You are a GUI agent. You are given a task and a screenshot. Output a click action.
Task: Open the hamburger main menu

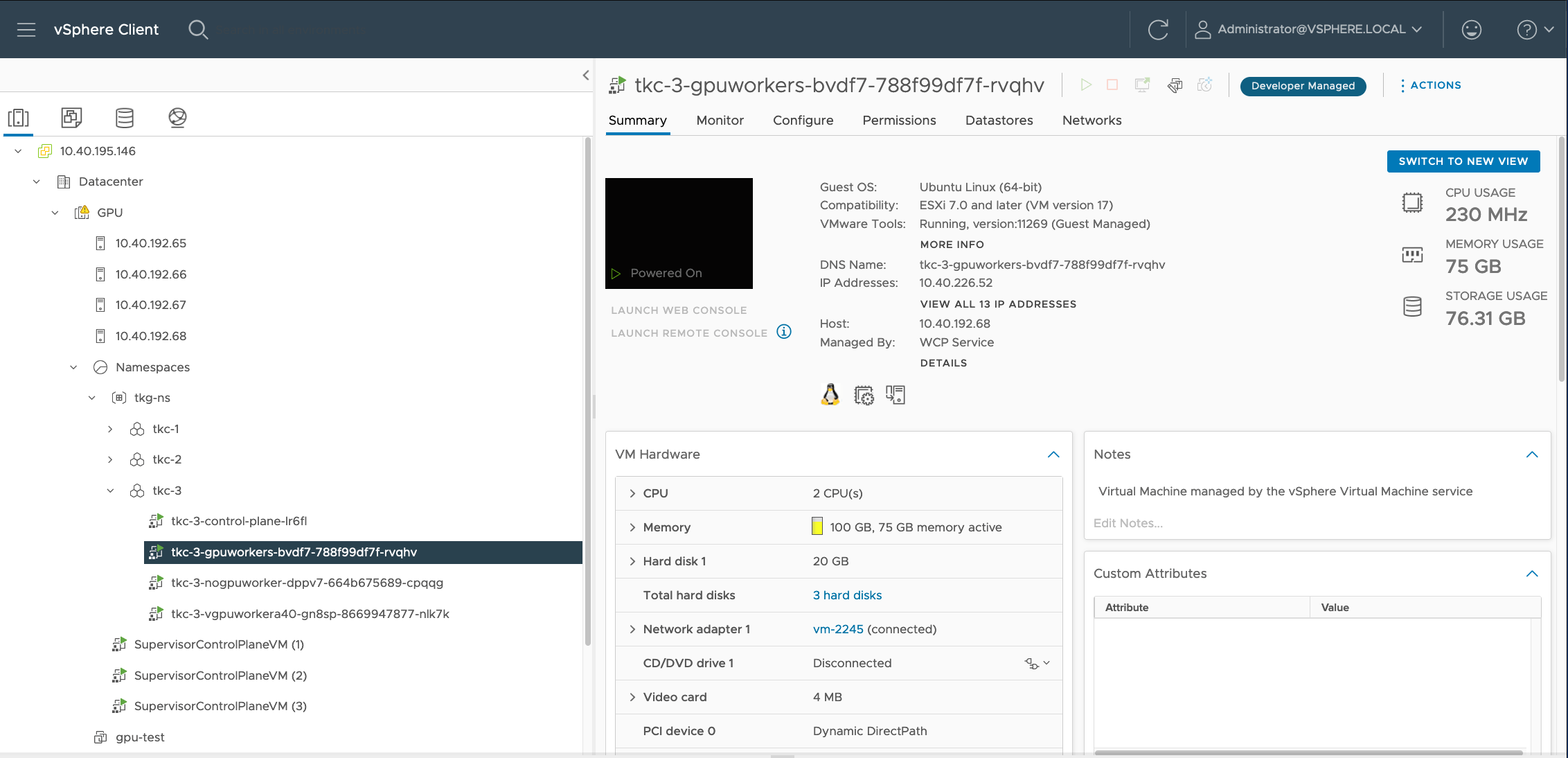tap(26, 30)
